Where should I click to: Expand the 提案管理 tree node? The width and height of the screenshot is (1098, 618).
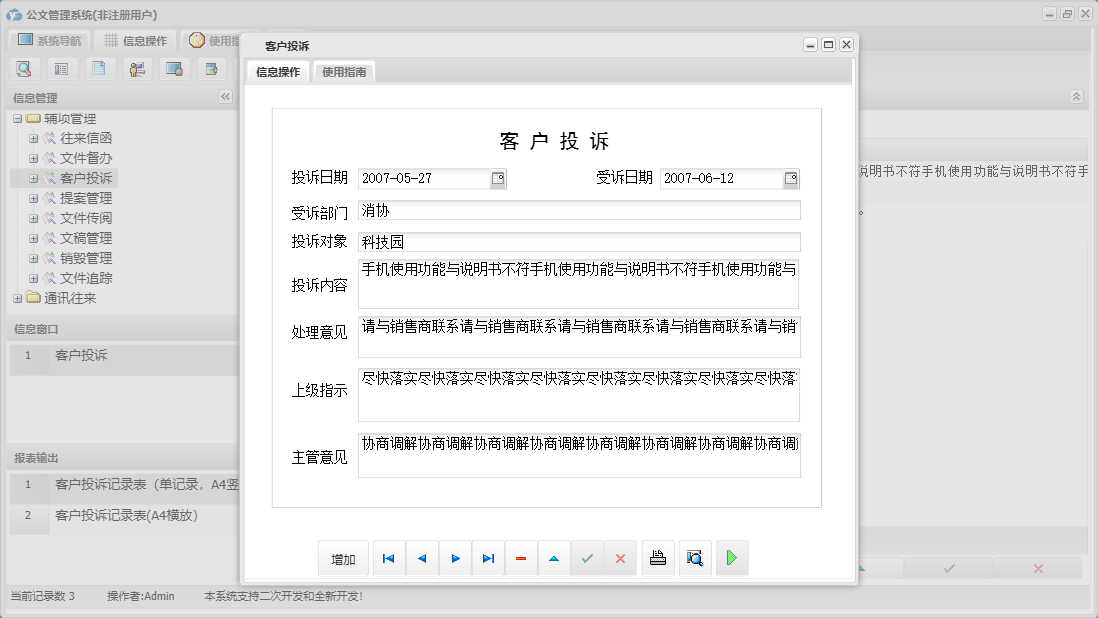click(34, 198)
